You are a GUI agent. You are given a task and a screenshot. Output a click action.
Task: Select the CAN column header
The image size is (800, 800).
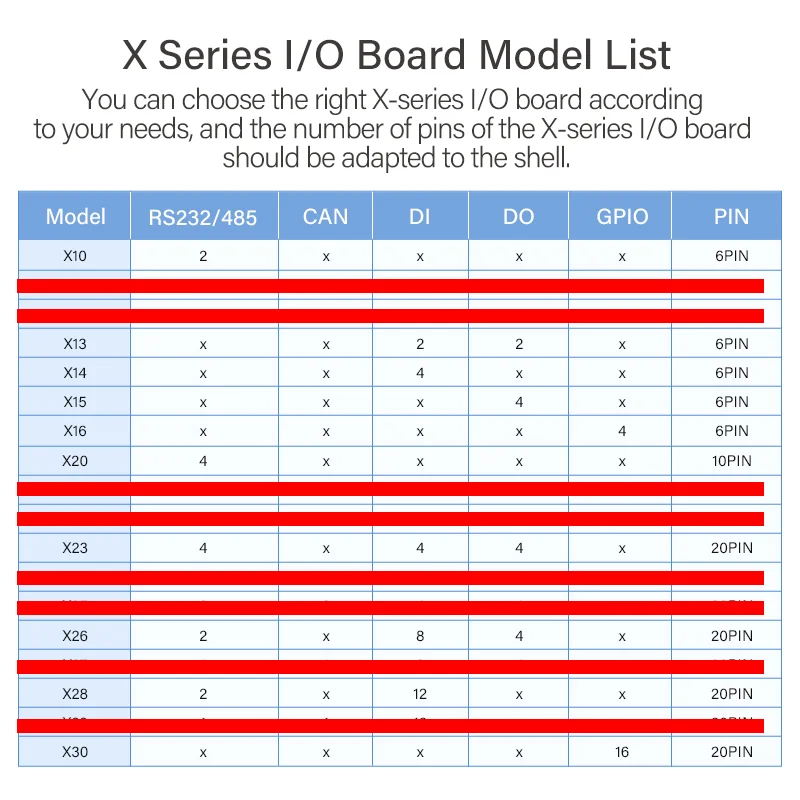point(325,216)
